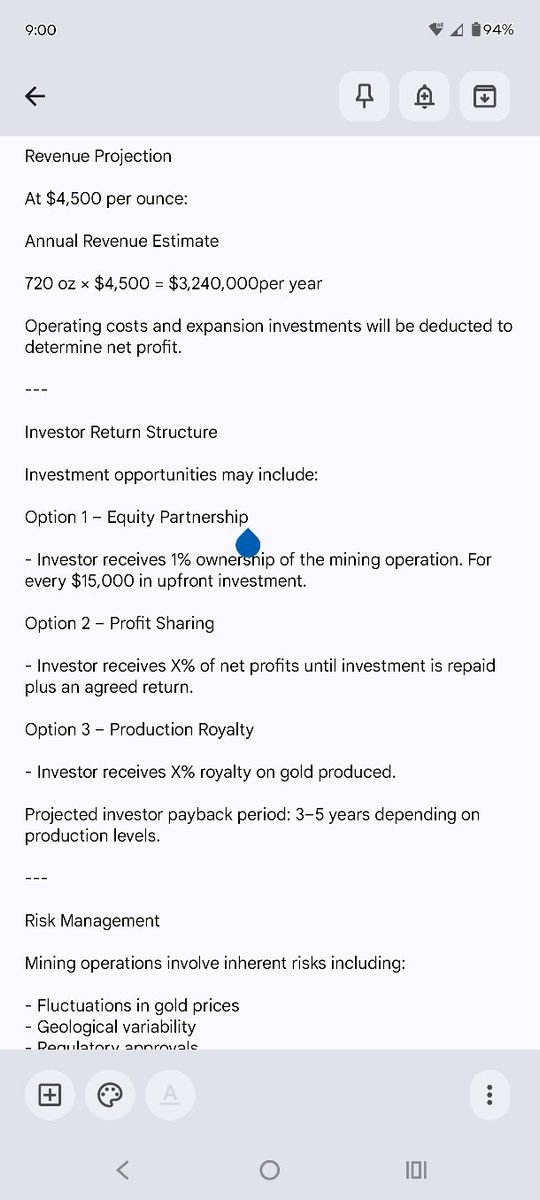Tap the 'Option 3 – Production Royalty' line
Screen dimensions: 540x1200
pyautogui.click(x=139, y=729)
